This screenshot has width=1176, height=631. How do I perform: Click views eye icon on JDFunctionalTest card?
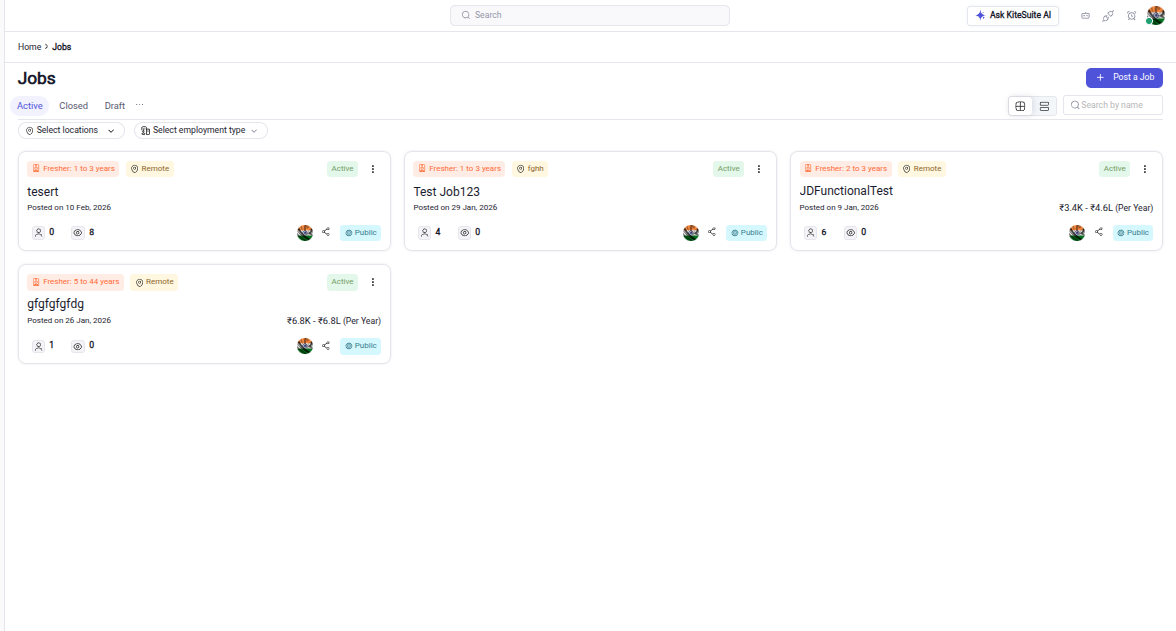[x=850, y=233]
